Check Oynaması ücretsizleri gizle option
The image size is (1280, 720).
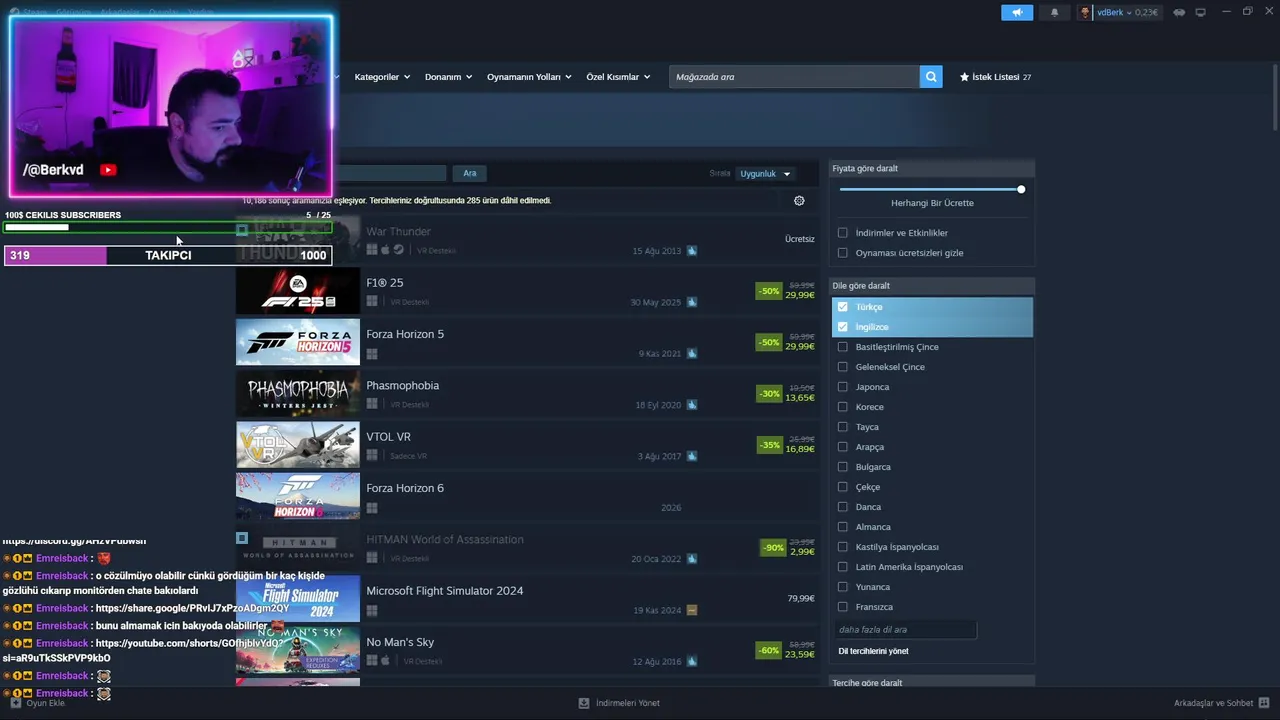tap(842, 253)
